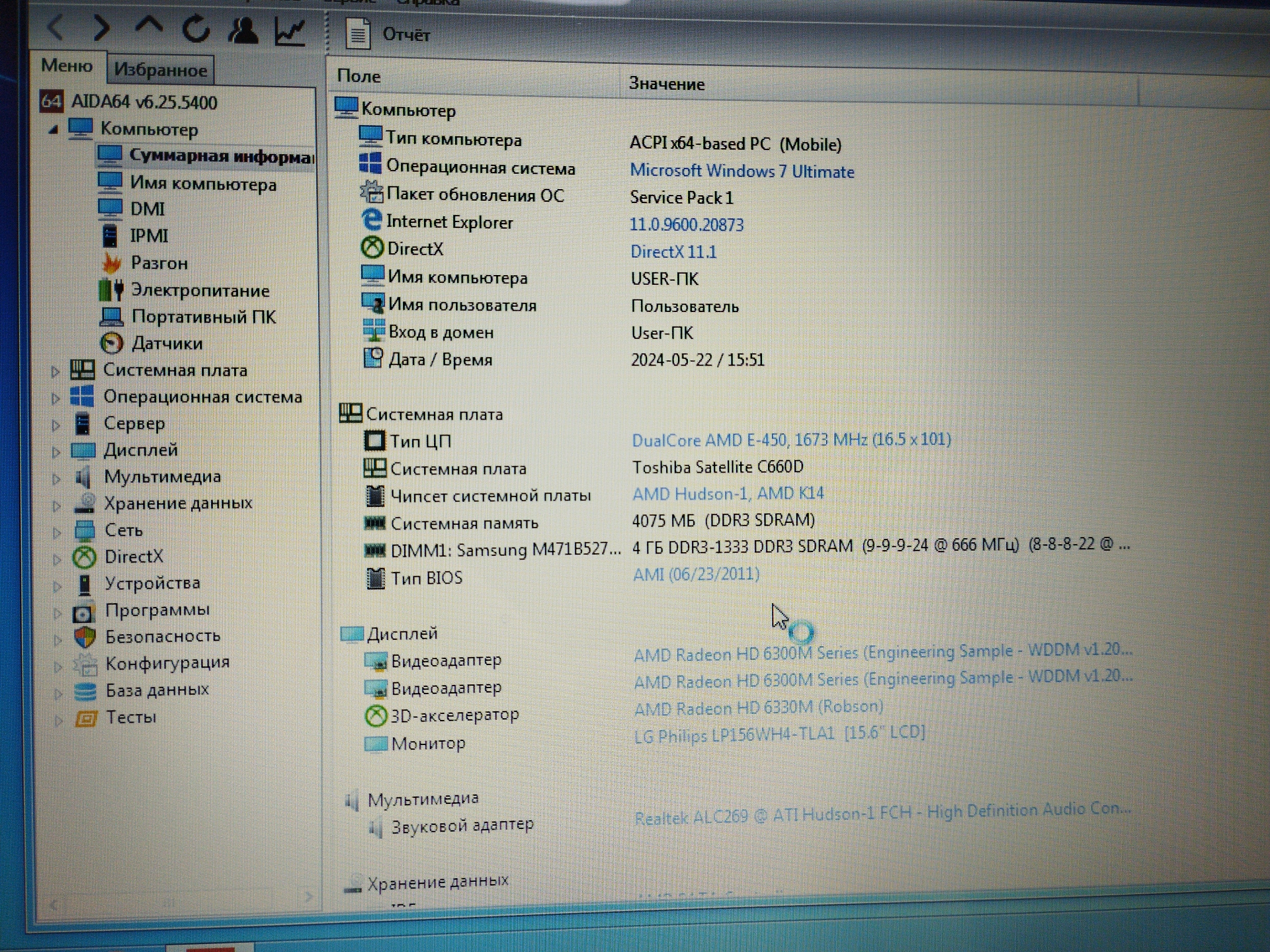
Task: Click the Датчики gauge icon
Action: coord(112,342)
